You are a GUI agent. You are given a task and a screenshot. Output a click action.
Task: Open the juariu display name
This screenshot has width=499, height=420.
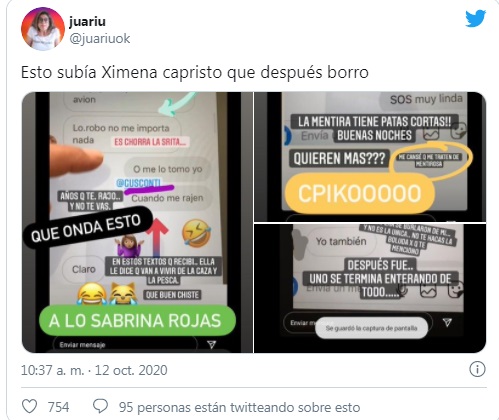[x=87, y=22]
